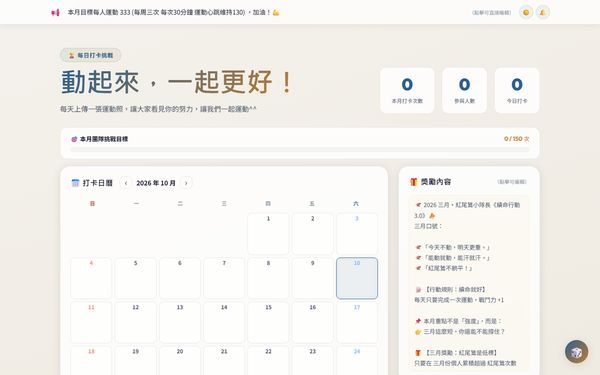600x375 pixels.
Task: Select October 2 on the calendar
Action: pos(313,234)
